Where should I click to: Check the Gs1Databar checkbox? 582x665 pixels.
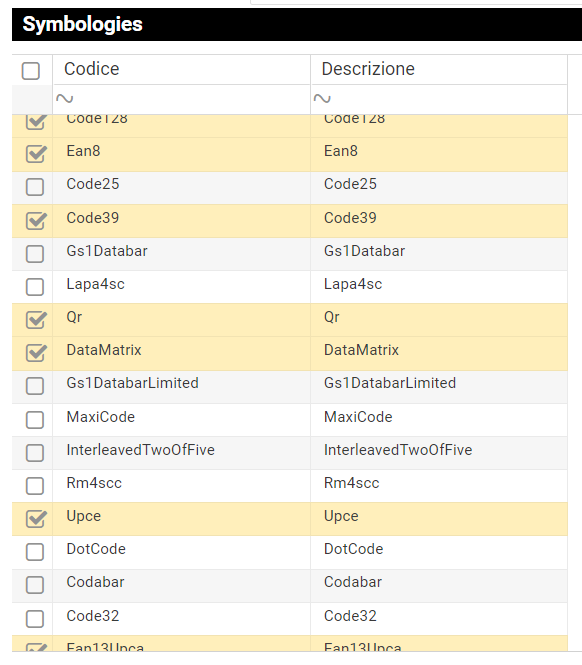coord(35,254)
